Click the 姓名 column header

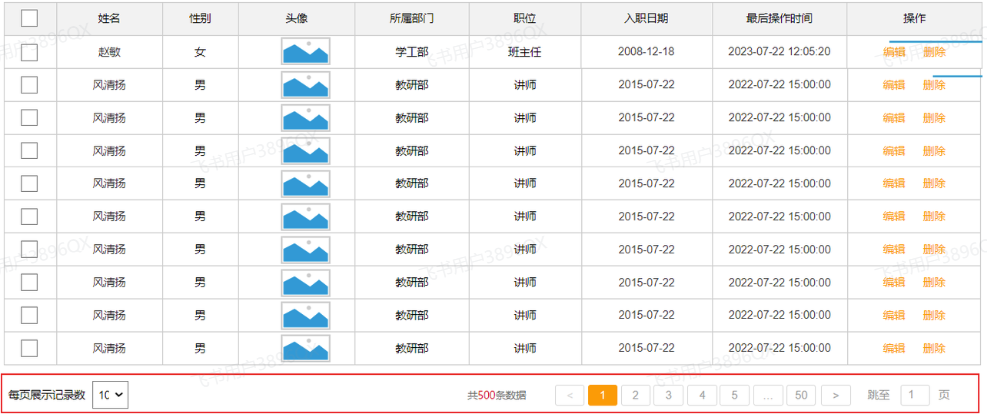pyautogui.click(x=110, y=19)
